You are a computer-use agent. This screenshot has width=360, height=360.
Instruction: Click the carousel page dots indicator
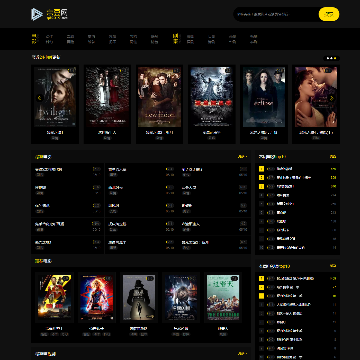pyautogui.click(x=332, y=58)
